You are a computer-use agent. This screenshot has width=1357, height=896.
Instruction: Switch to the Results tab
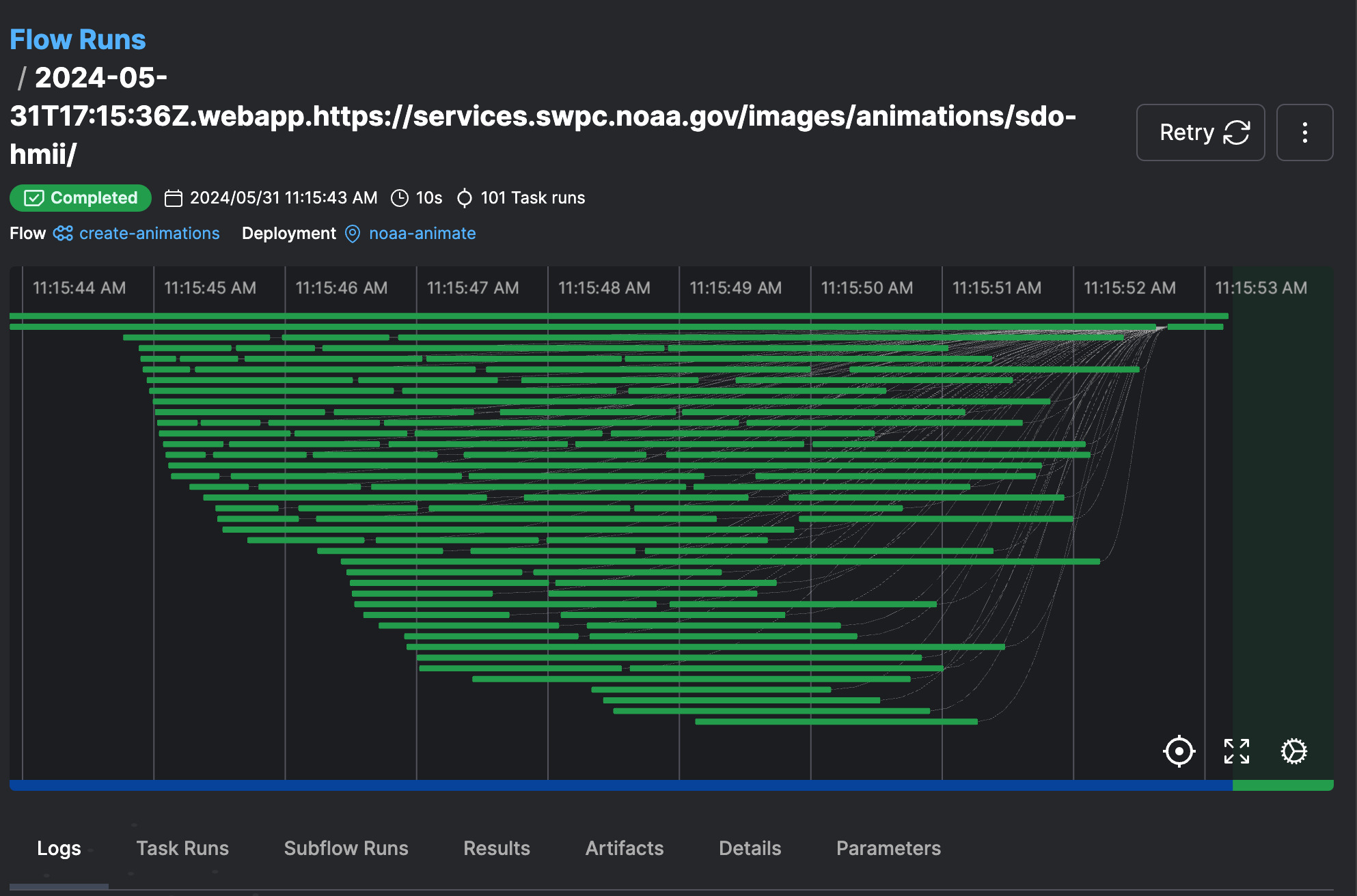pos(497,848)
